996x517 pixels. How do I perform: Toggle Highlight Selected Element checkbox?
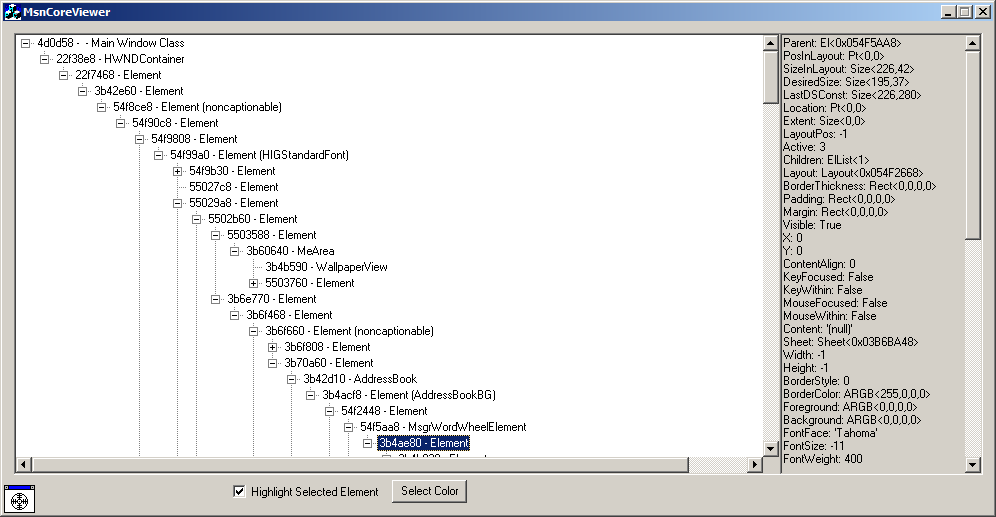point(239,491)
